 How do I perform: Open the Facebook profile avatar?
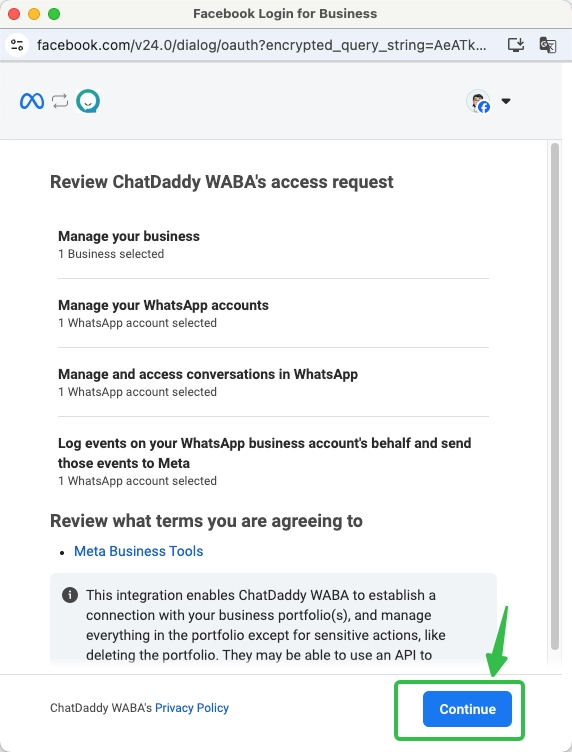(x=478, y=101)
